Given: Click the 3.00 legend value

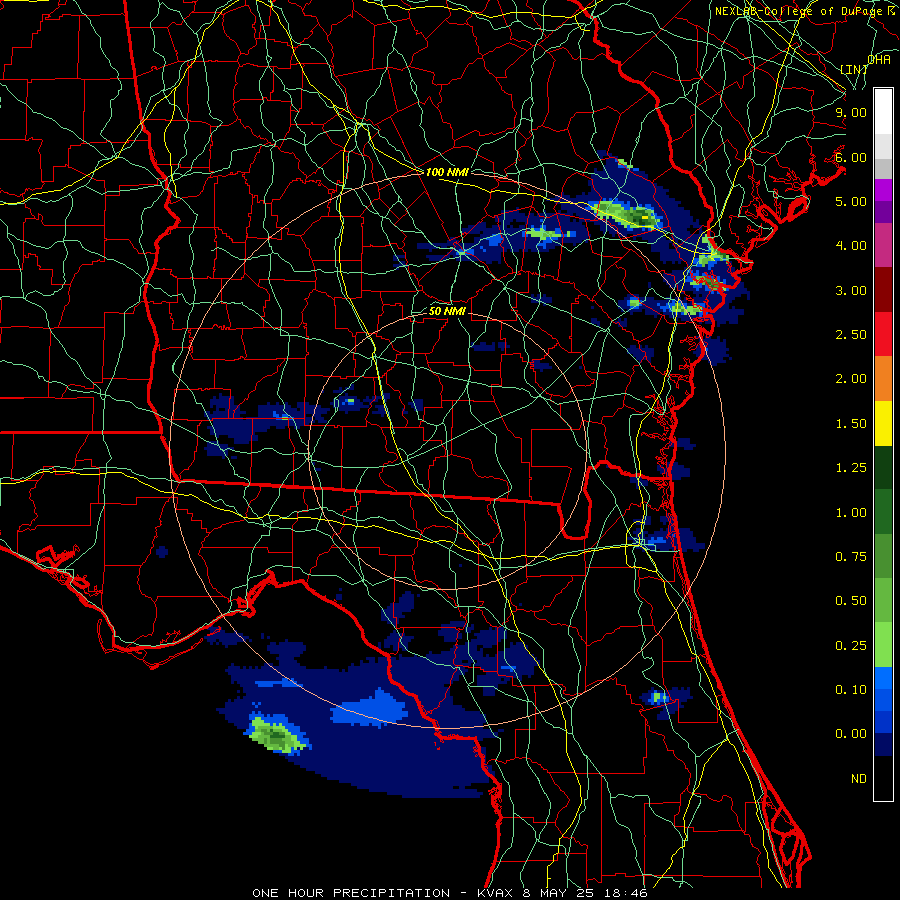Looking at the screenshot, I should (x=851, y=290).
